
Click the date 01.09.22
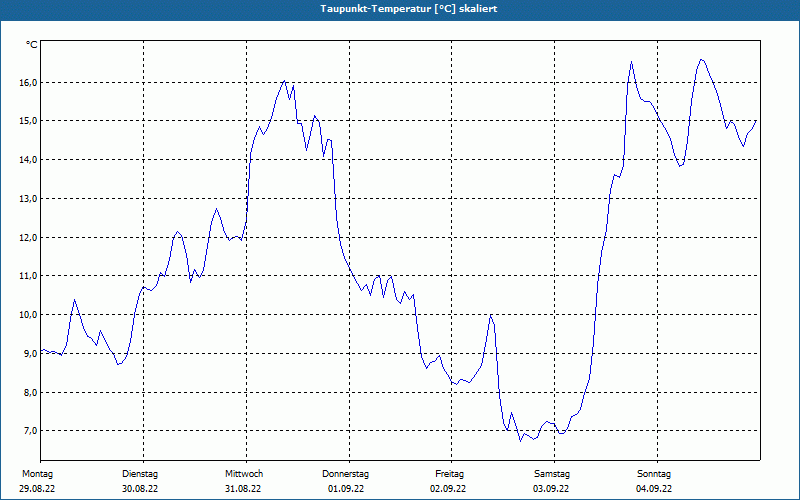[346, 489]
